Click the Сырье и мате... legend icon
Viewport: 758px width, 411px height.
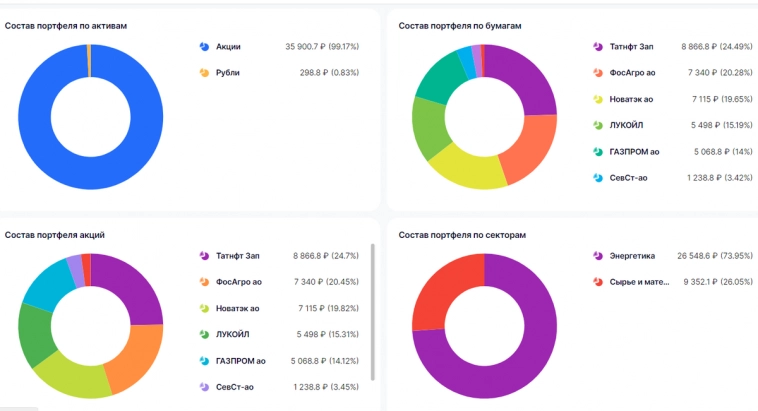(598, 282)
